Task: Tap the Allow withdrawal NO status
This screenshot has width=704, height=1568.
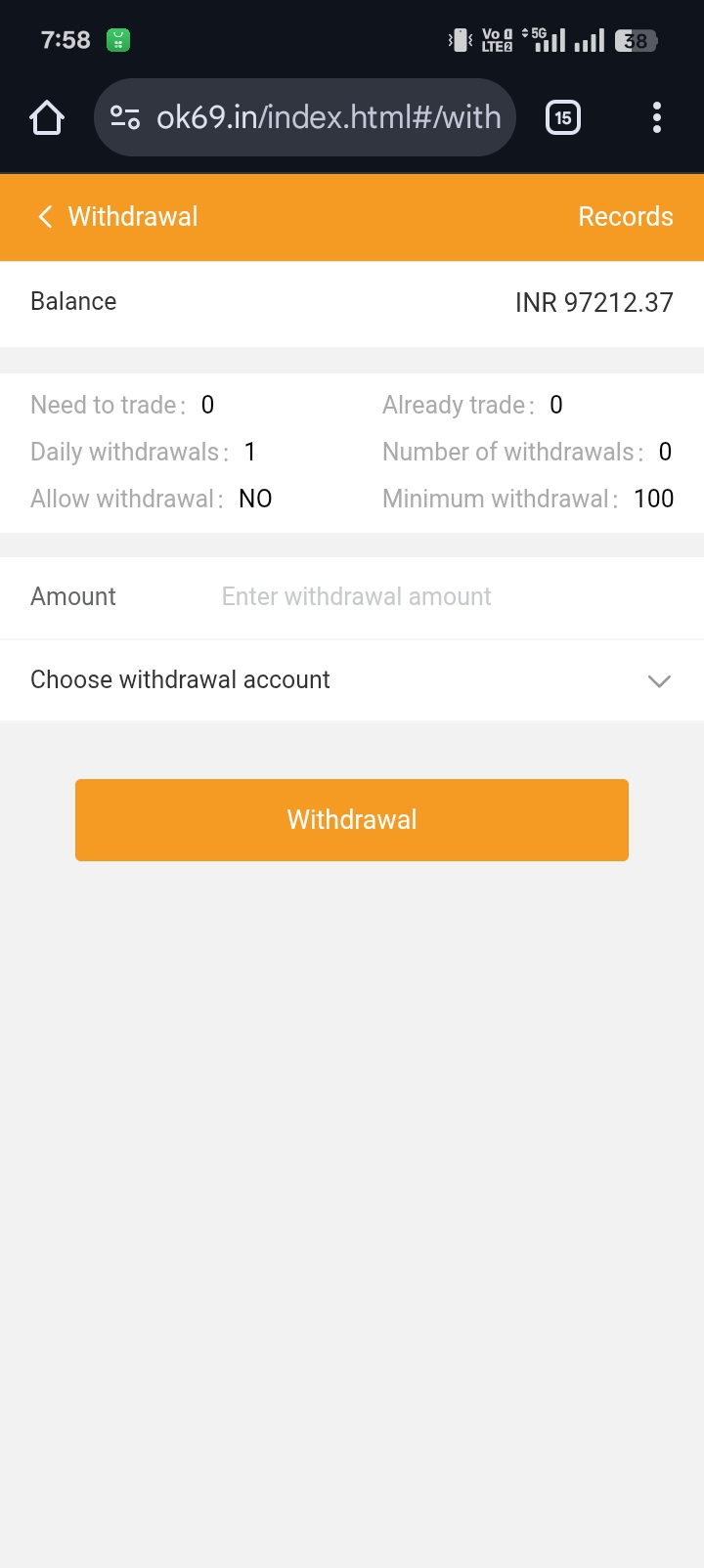Action: pos(255,499)
